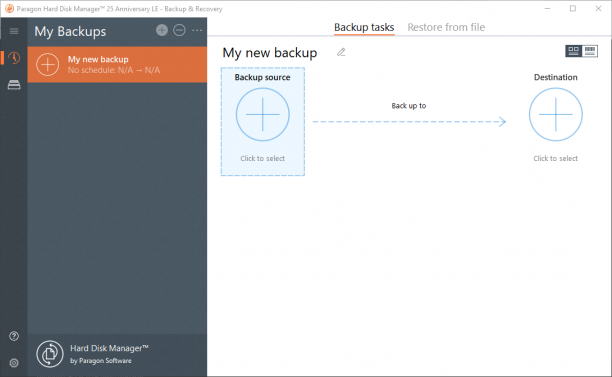This screenshot has height=377, width=612.
Task: Click the plus circle on My new backup item
Action: coord(48,64)
